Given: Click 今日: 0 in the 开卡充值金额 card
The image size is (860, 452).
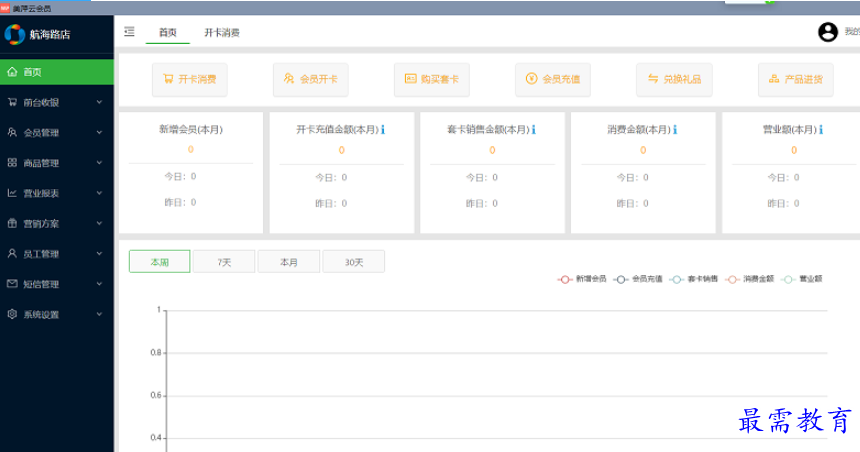Looking at the screenshot, I should (x=331, y=177).
